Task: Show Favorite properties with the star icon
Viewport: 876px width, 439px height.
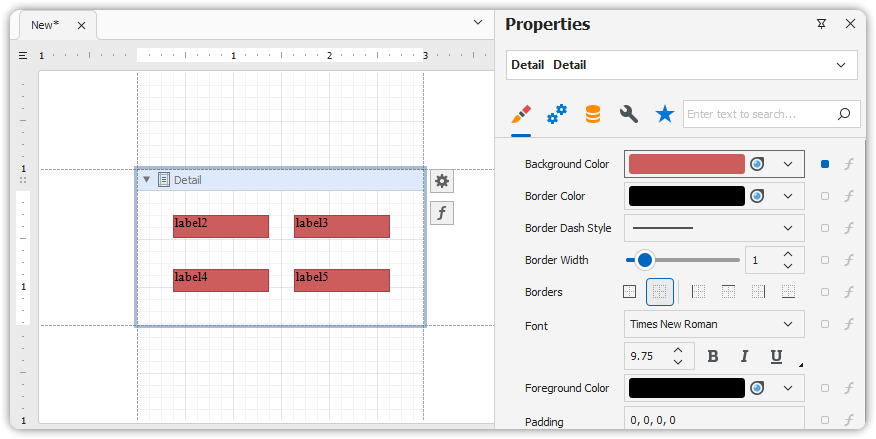Action: [664, 114]
